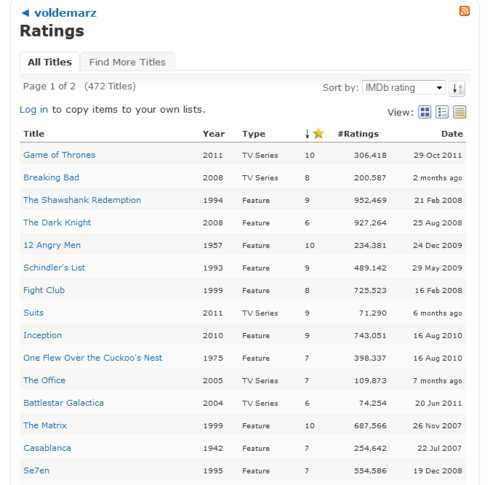Viewport: 490px width, 485px height.
Task: Open 12 Angry Men title
Action: 52,245
